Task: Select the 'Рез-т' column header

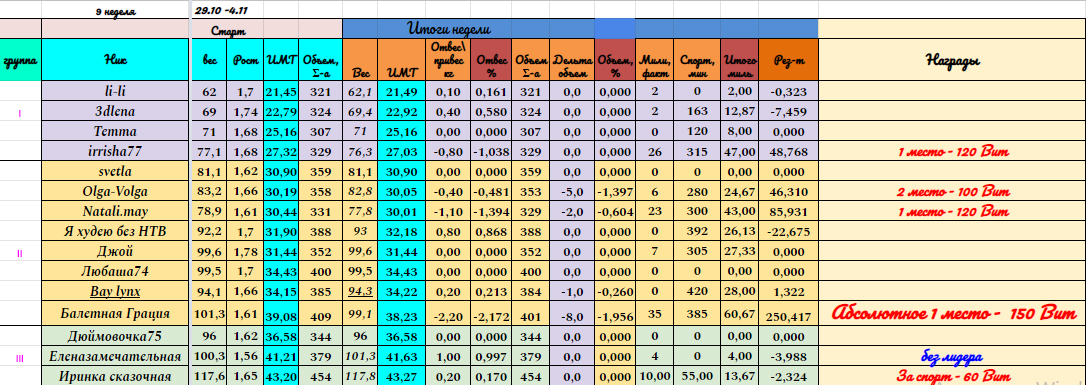Action: pos(788,60)
